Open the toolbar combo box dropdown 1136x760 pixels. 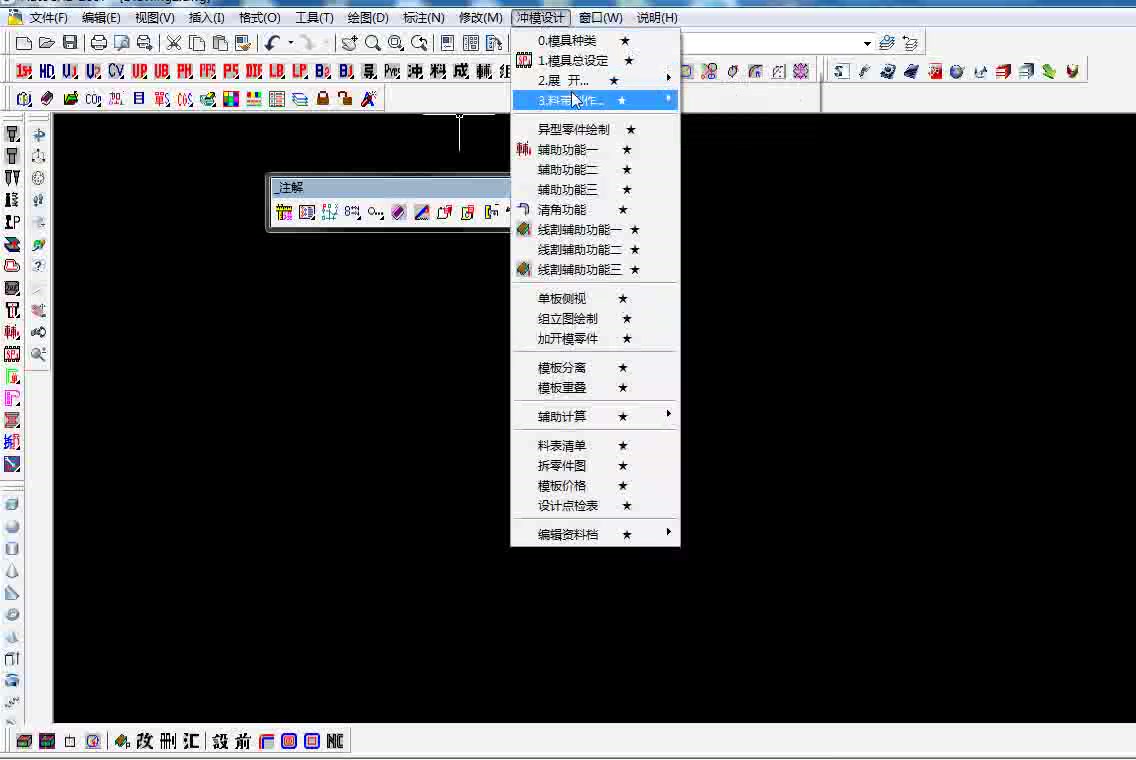click(x=868, y=42)
